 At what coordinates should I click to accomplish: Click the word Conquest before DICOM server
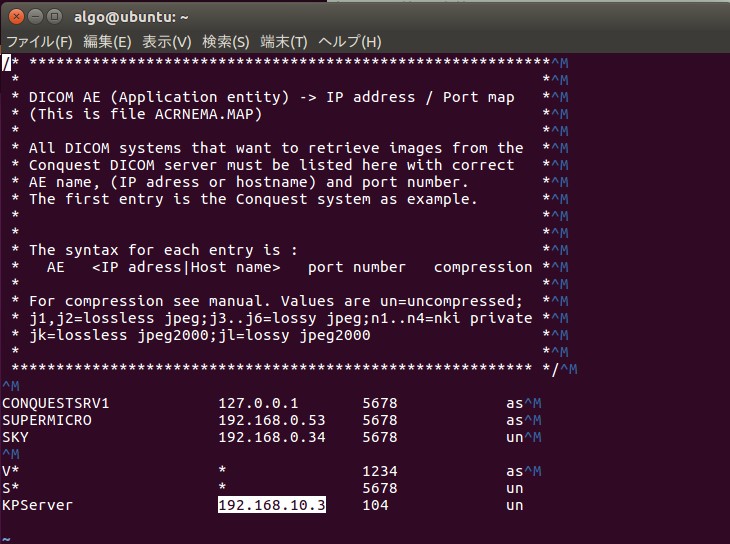point(65,165)
